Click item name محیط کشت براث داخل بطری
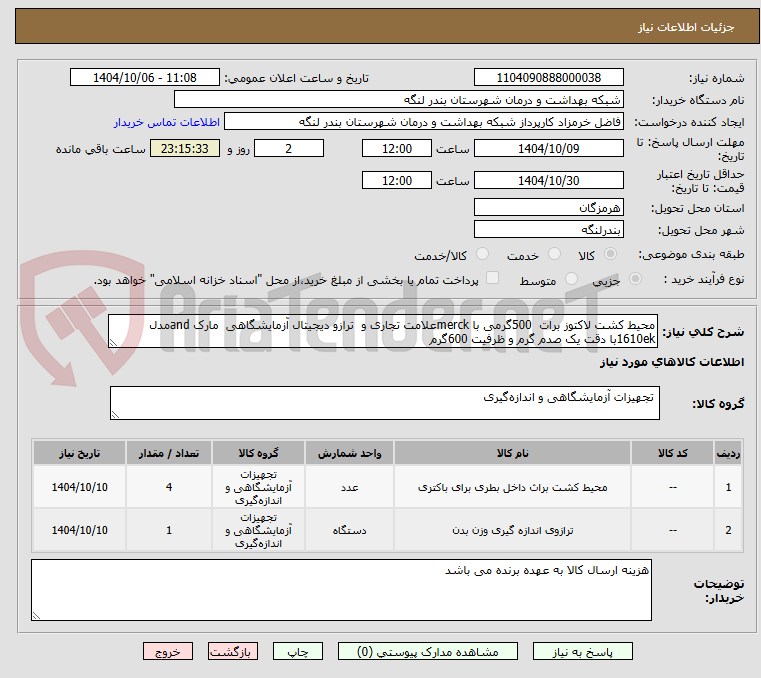 pos(513,487)
